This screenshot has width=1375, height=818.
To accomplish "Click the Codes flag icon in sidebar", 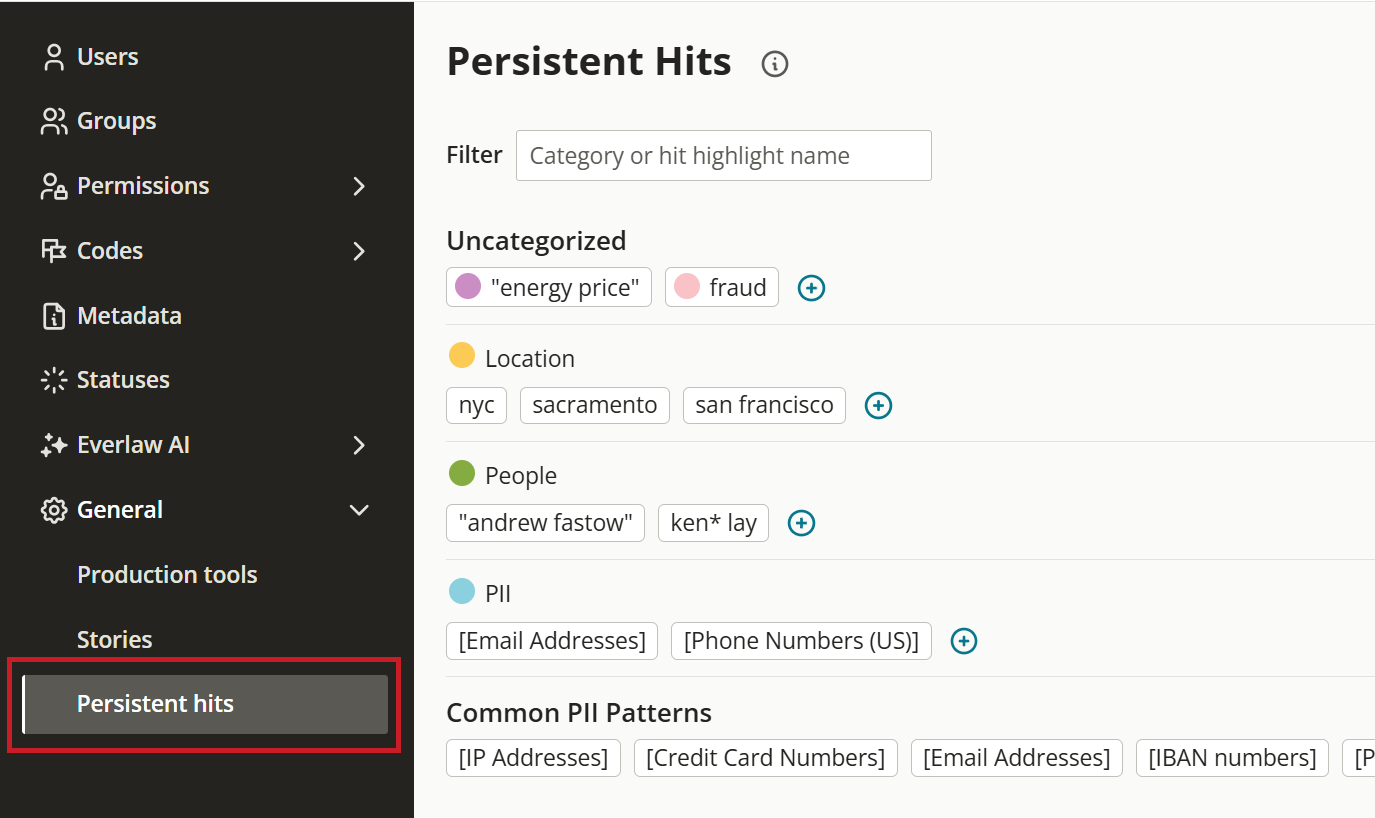I will 54,251.
